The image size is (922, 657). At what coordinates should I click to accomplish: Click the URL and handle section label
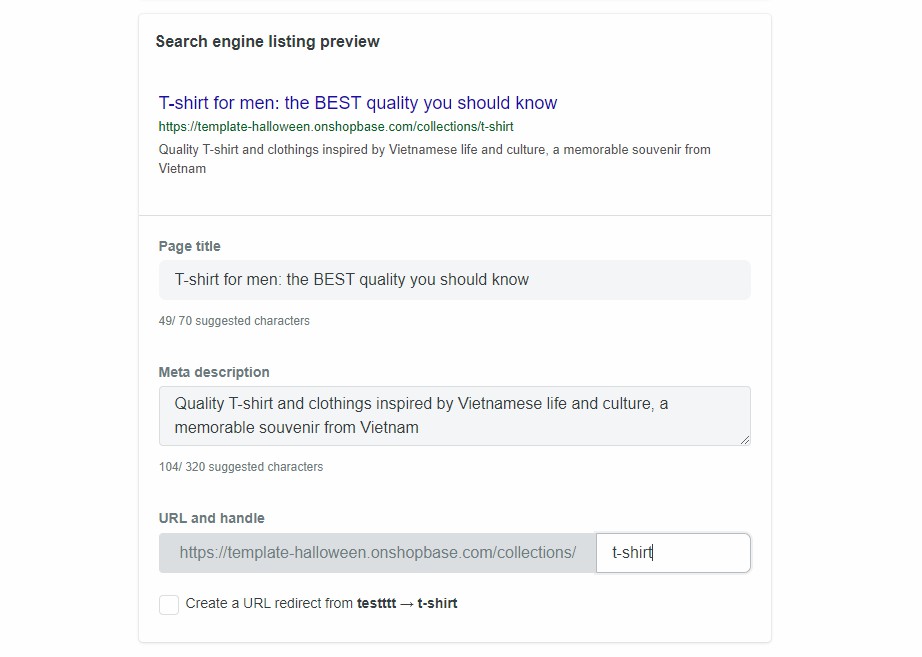[x=210, y=518]
